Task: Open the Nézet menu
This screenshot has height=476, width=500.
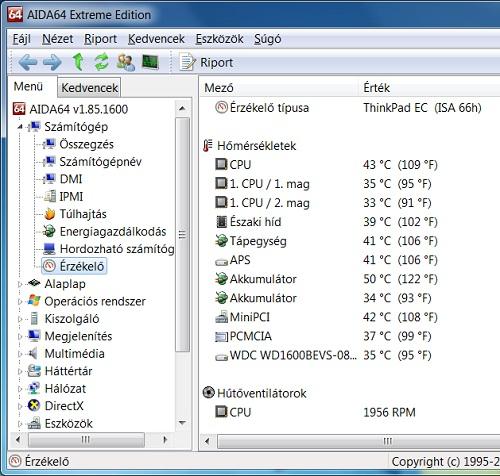Action: pyautogui.click(x=57, y=39)
